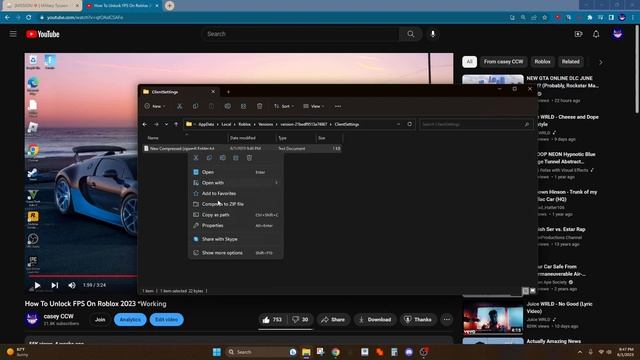
Task: Choose 'Compress to ZIP file'
Action: (x=236, y=204)
